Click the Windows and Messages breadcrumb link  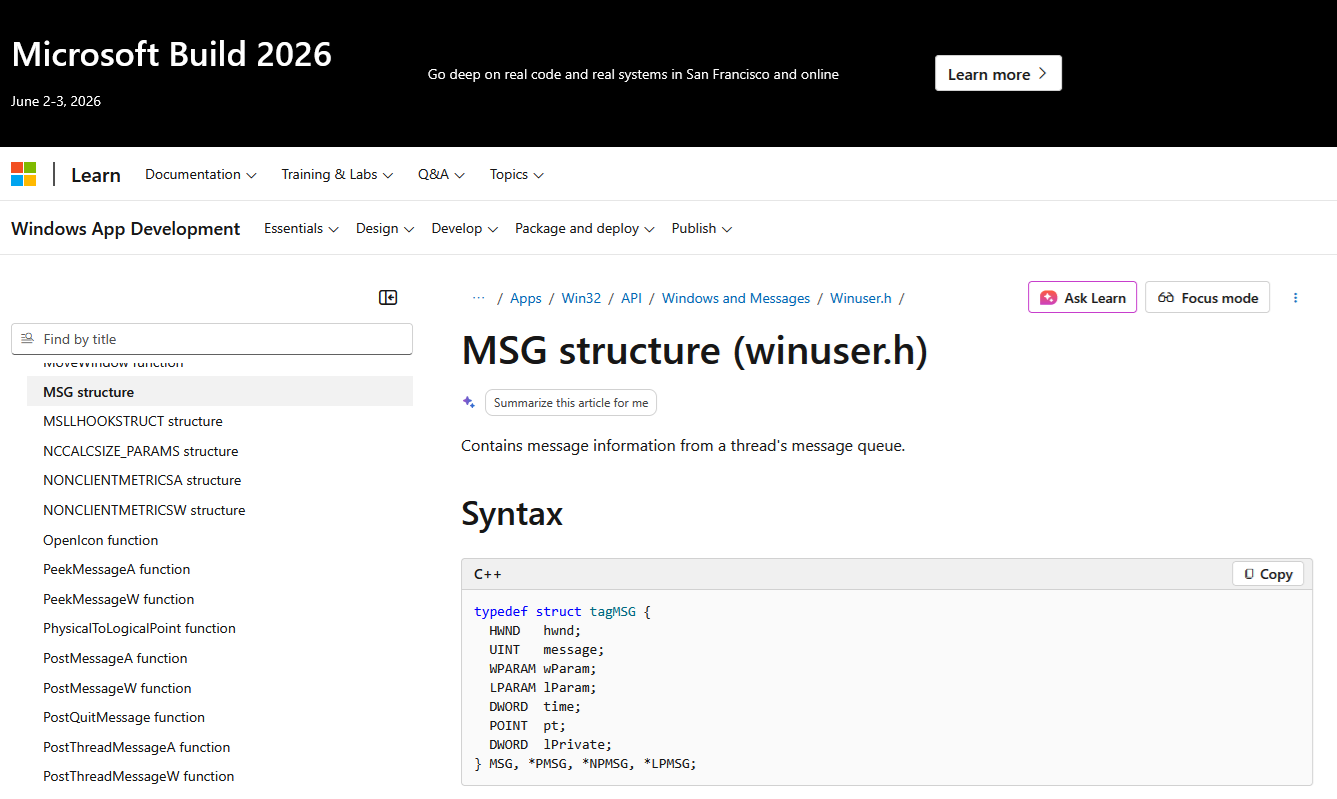[x=735, y=298]
